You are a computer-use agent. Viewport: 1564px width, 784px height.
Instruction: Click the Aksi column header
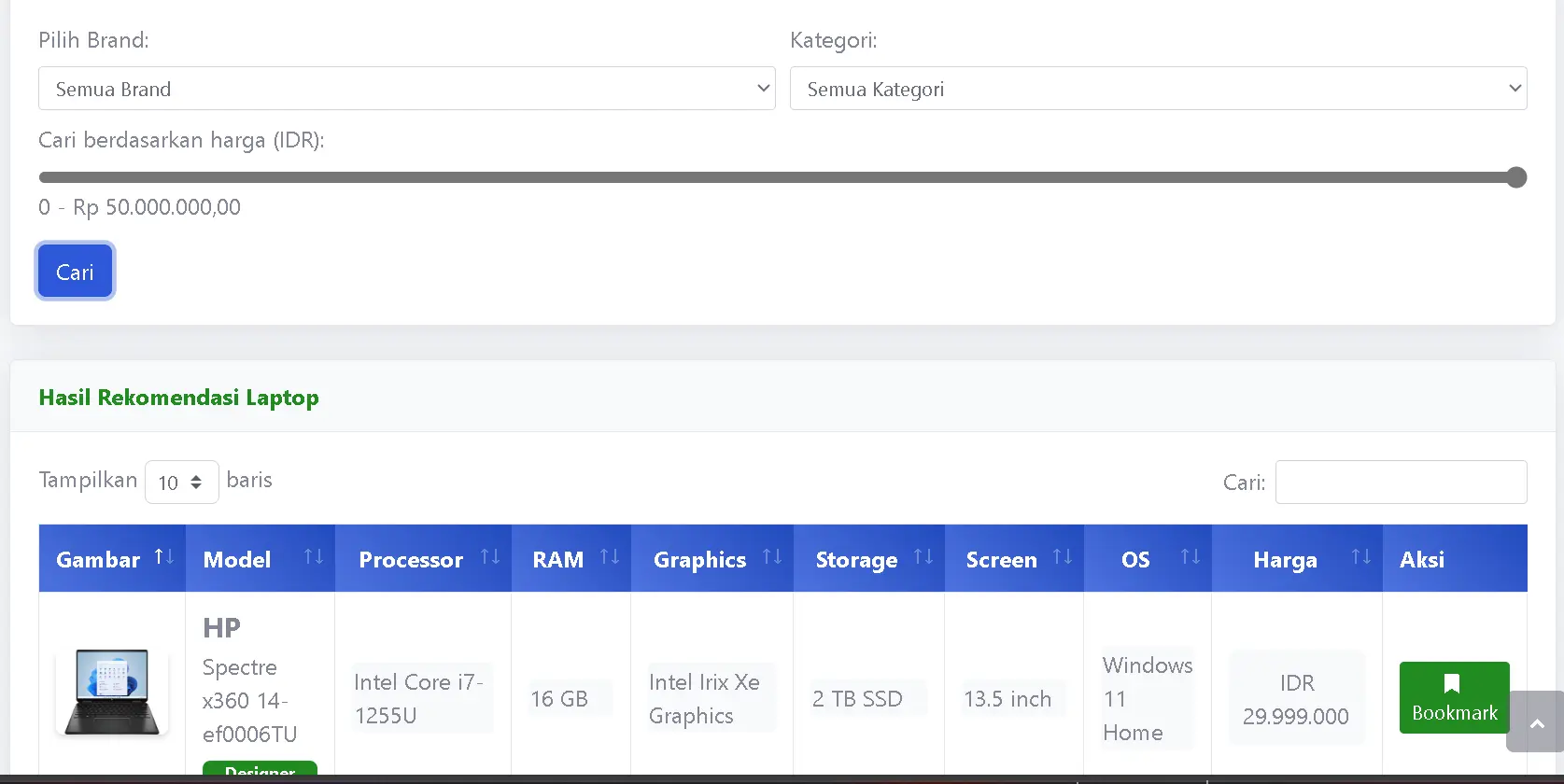click(x=1422, y=559)
